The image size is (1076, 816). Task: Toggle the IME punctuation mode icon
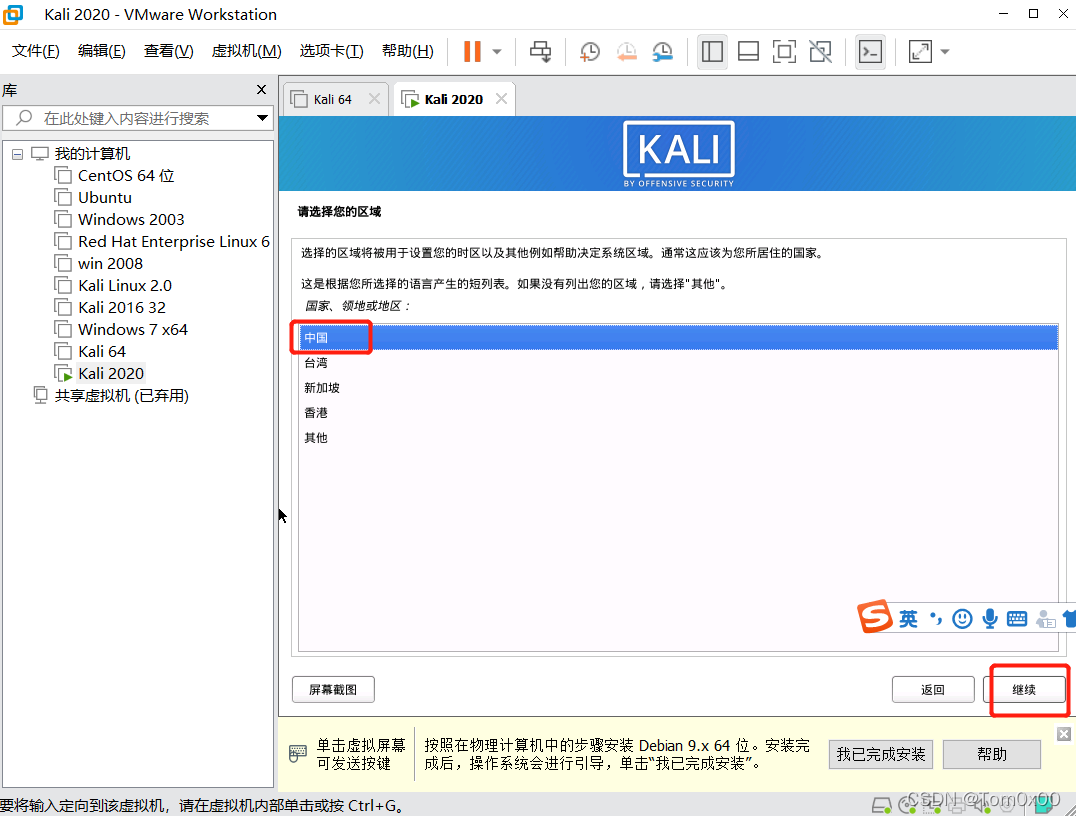tap(936, 619)
